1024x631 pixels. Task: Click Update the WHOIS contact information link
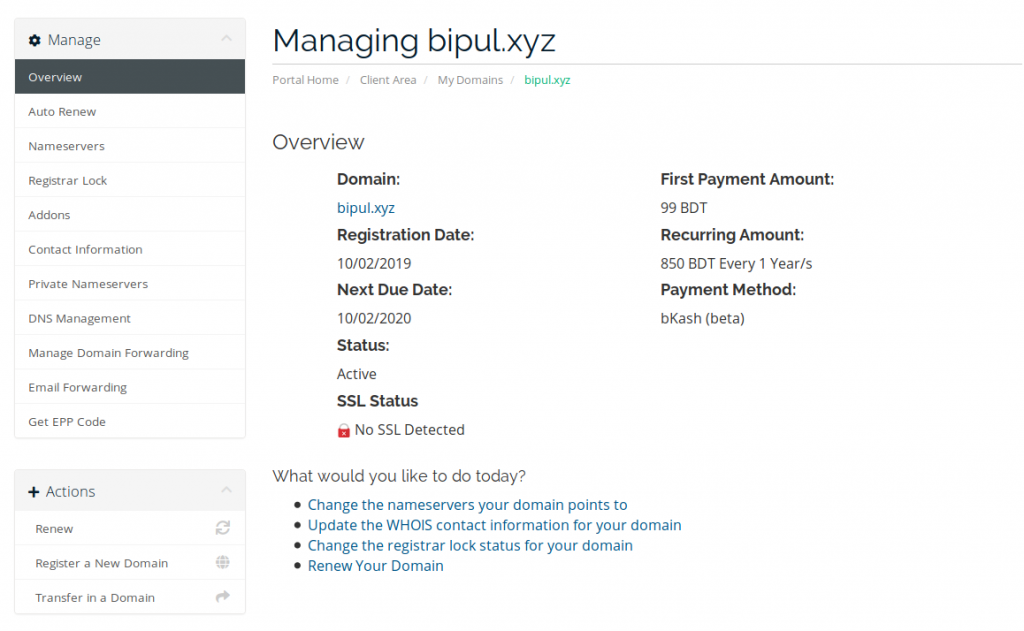pyautogui.click(x=494, y=525)
